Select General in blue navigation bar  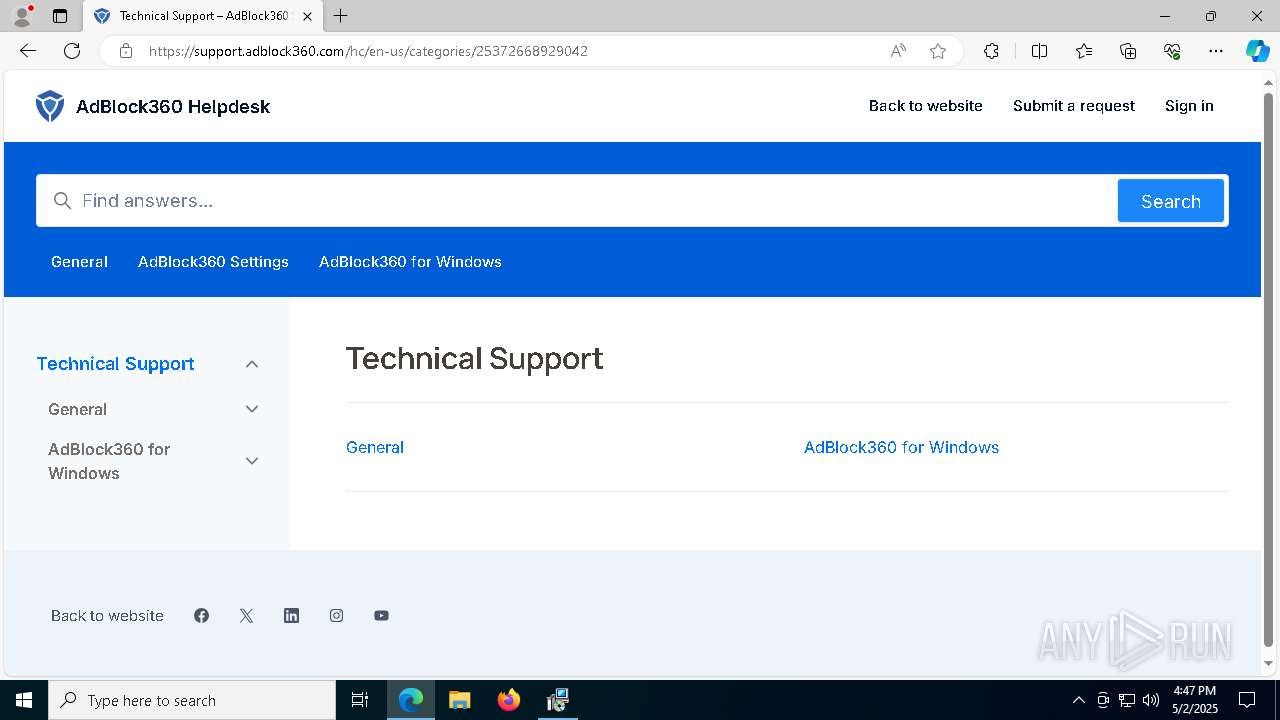point(79,262)
